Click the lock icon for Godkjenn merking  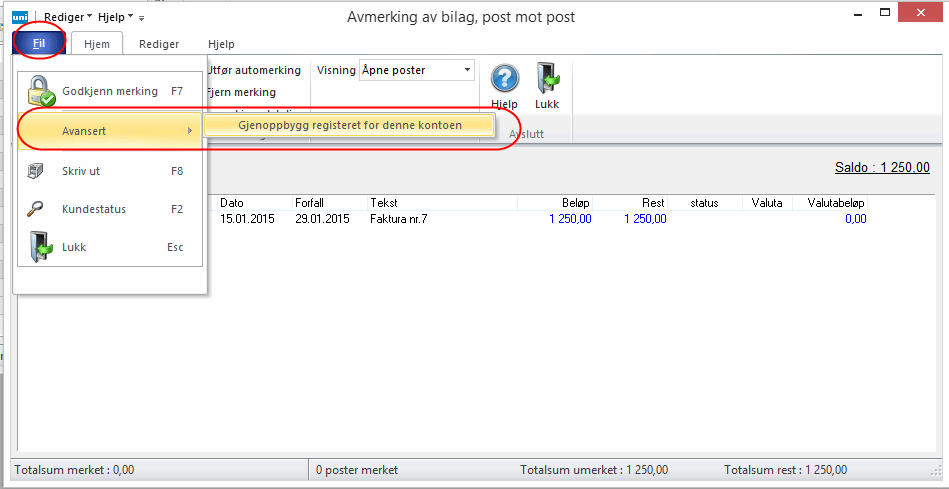(x=40, y=92)
